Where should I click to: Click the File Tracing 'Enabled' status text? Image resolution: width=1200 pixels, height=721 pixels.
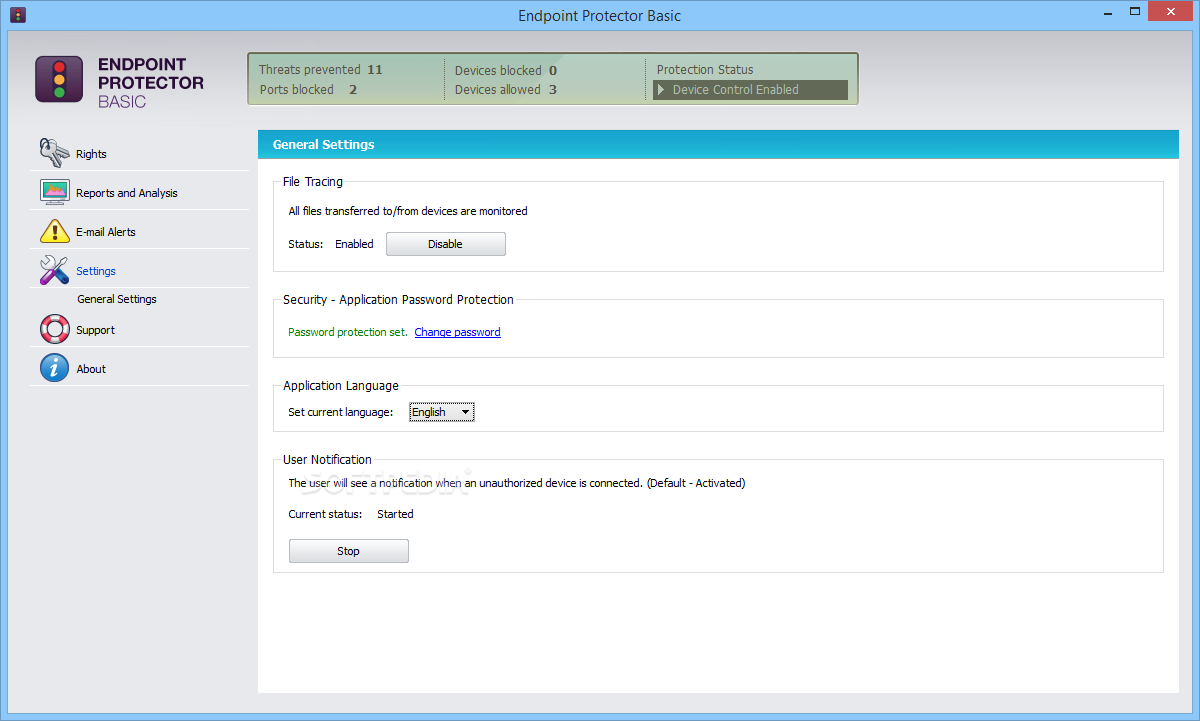click(354, 244)
